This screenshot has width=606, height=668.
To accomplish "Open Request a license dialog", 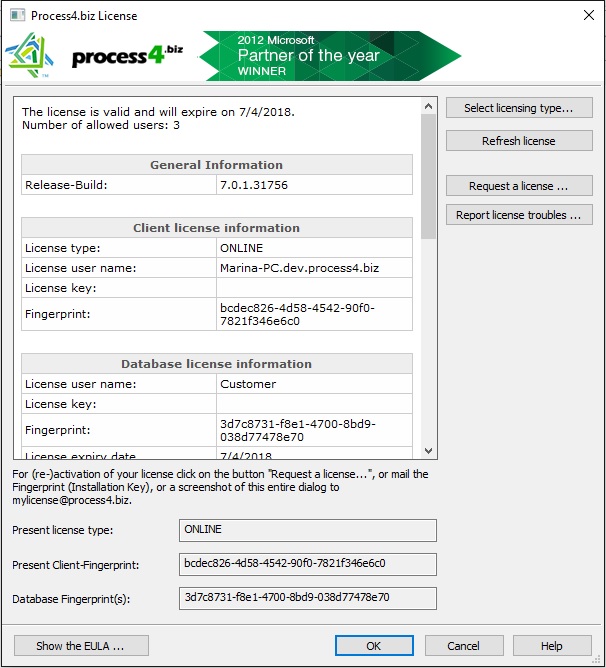I will pyautogui.click(x=519, y=186).
